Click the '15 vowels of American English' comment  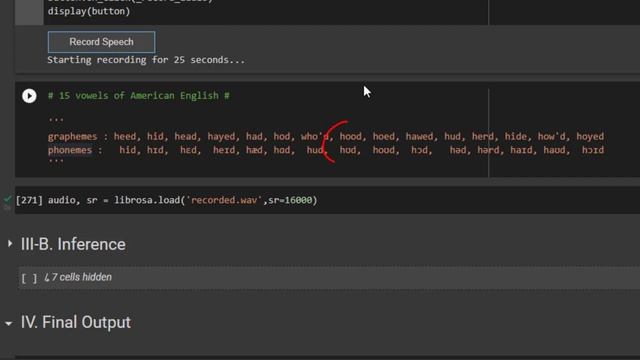coord(139,96)
